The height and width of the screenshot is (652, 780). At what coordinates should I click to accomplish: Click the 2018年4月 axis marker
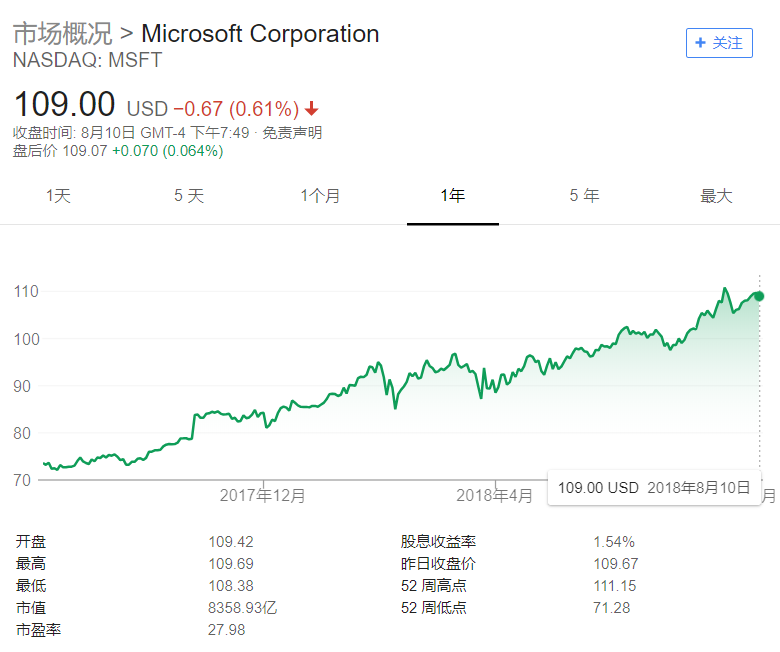click(494, 495)
